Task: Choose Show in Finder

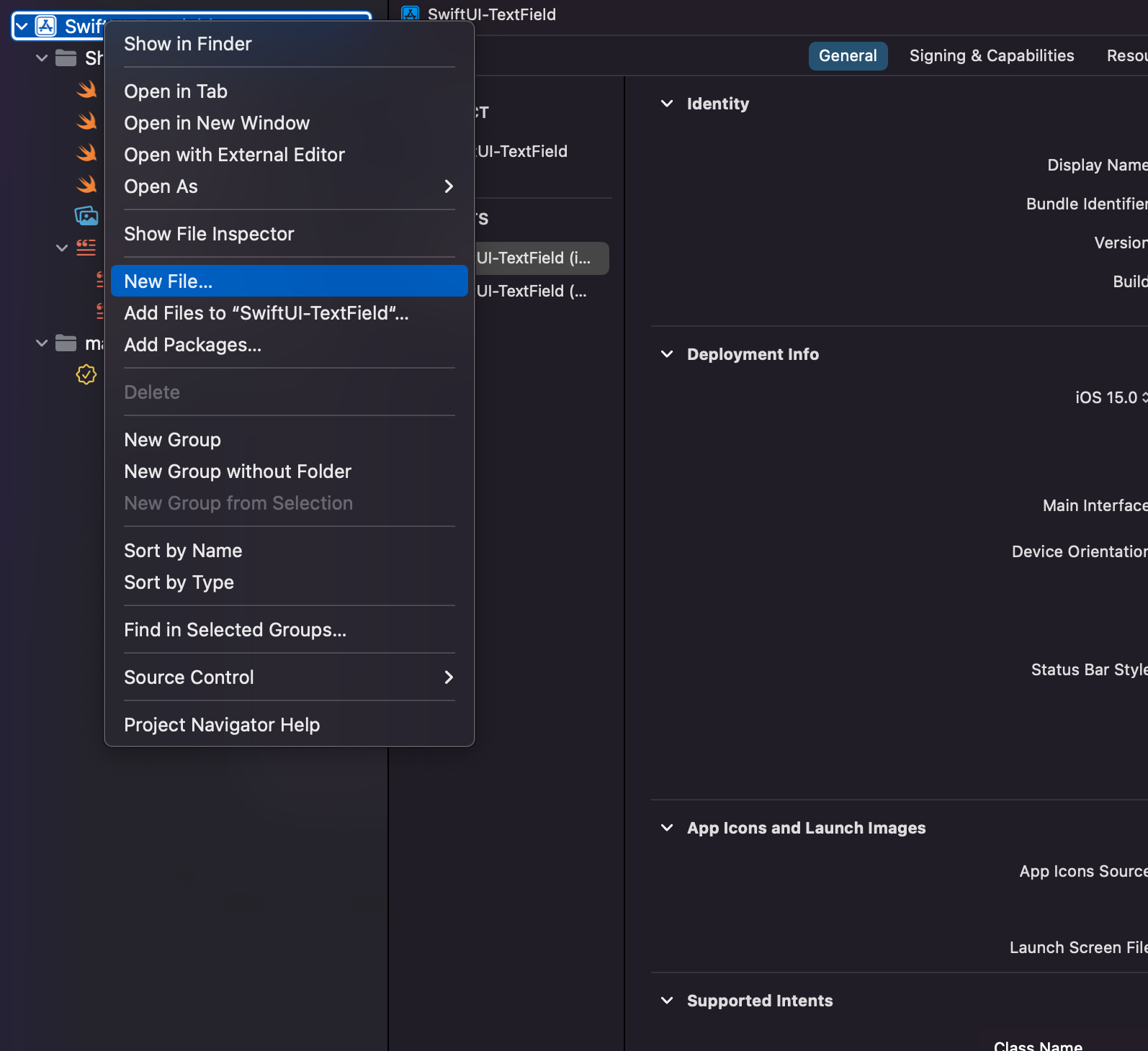Action: [290, 44]
